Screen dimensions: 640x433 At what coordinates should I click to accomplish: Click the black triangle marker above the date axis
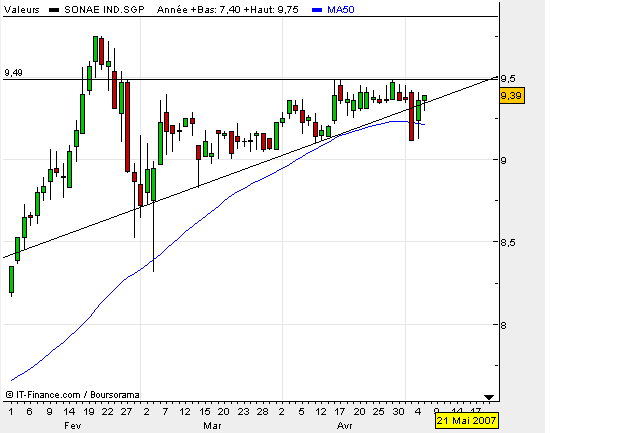tap(489, 397)
